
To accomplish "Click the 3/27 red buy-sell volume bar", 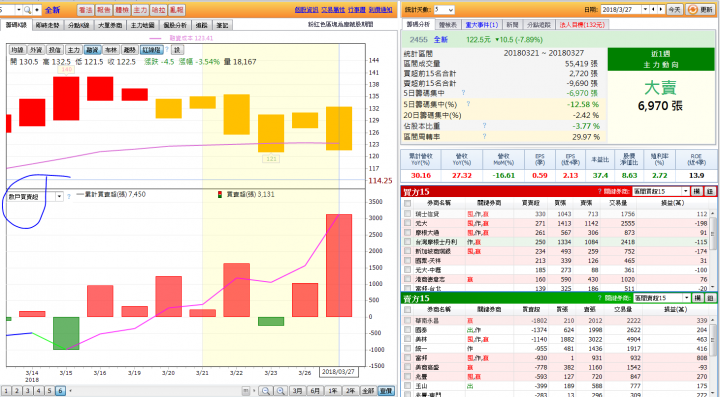I will coord(339,265).
